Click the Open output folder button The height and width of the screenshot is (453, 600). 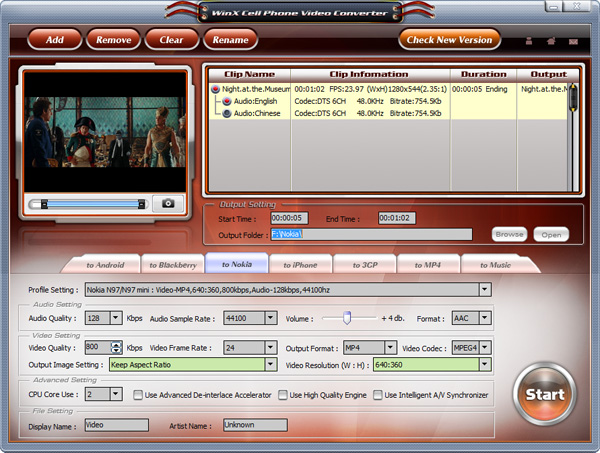(x=551, y=235)
